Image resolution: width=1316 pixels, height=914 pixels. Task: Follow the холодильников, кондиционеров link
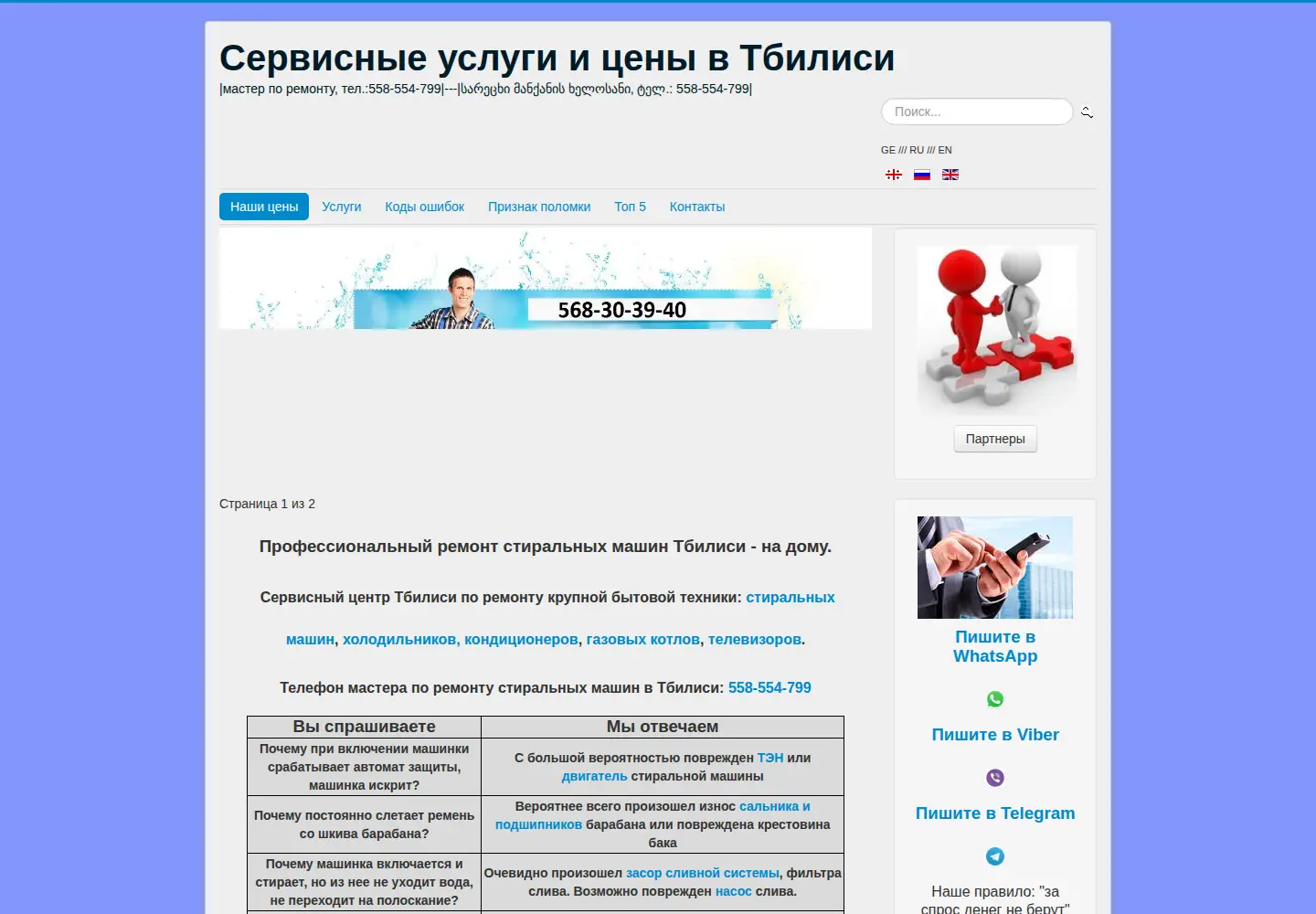pyautogui.click(x=461, y=639)
